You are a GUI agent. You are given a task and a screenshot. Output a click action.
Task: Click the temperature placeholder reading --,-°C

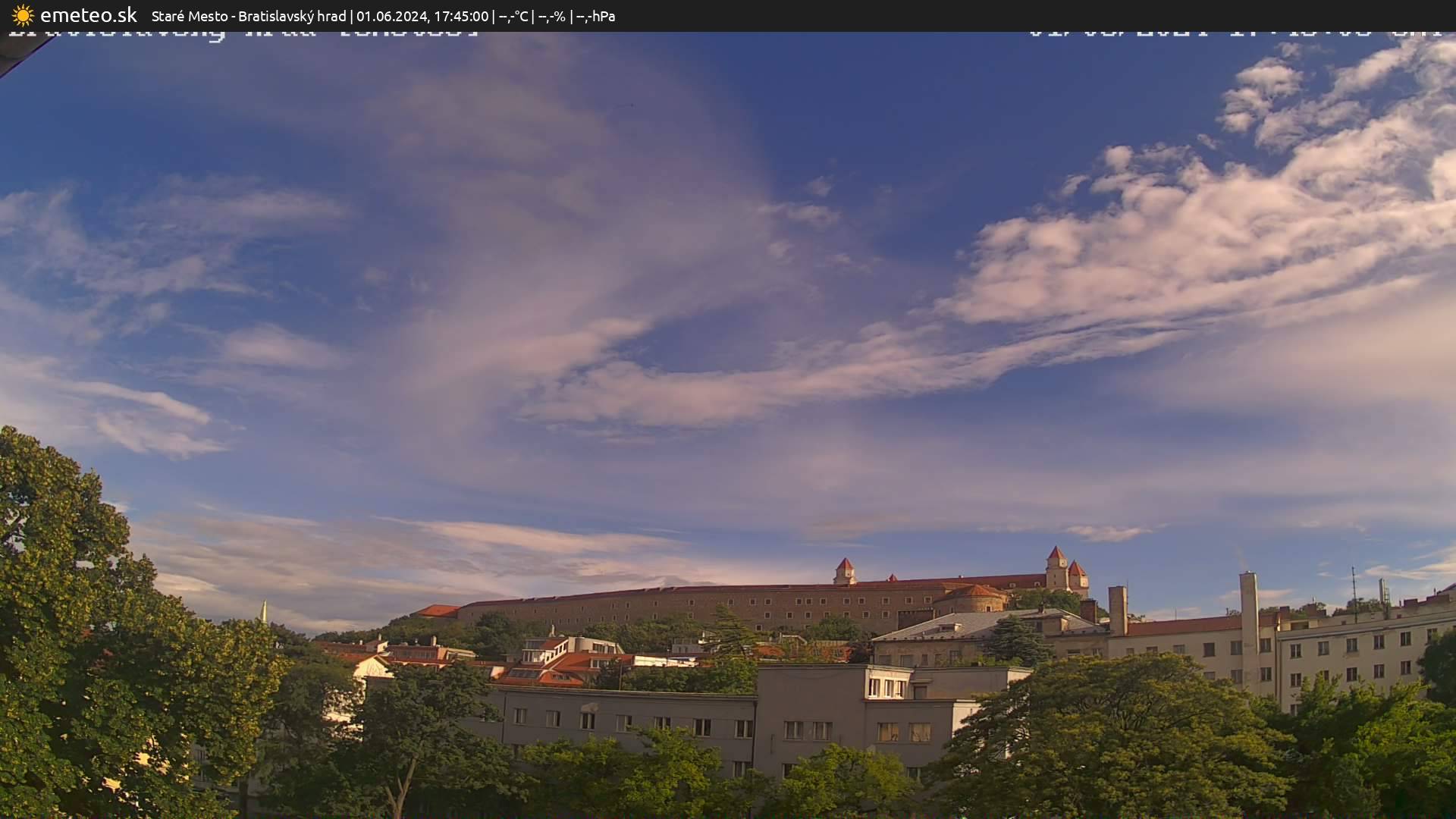click(x=512, y=16)
